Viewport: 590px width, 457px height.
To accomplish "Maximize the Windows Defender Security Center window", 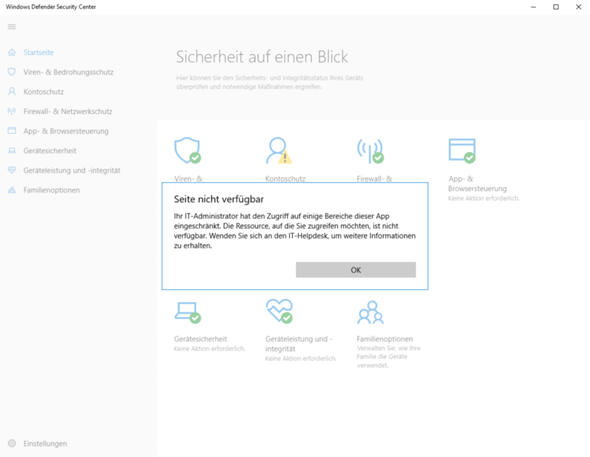I will point(556,7).
